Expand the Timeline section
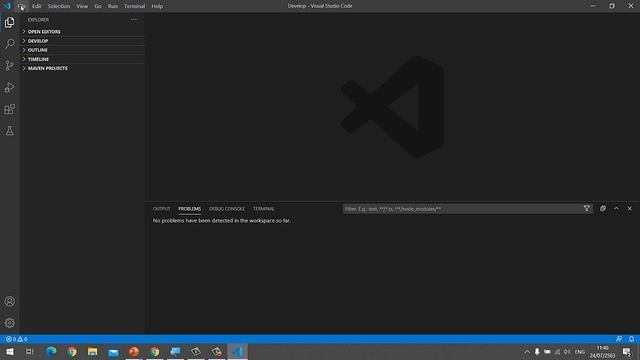640x360 pixels. 82,59
